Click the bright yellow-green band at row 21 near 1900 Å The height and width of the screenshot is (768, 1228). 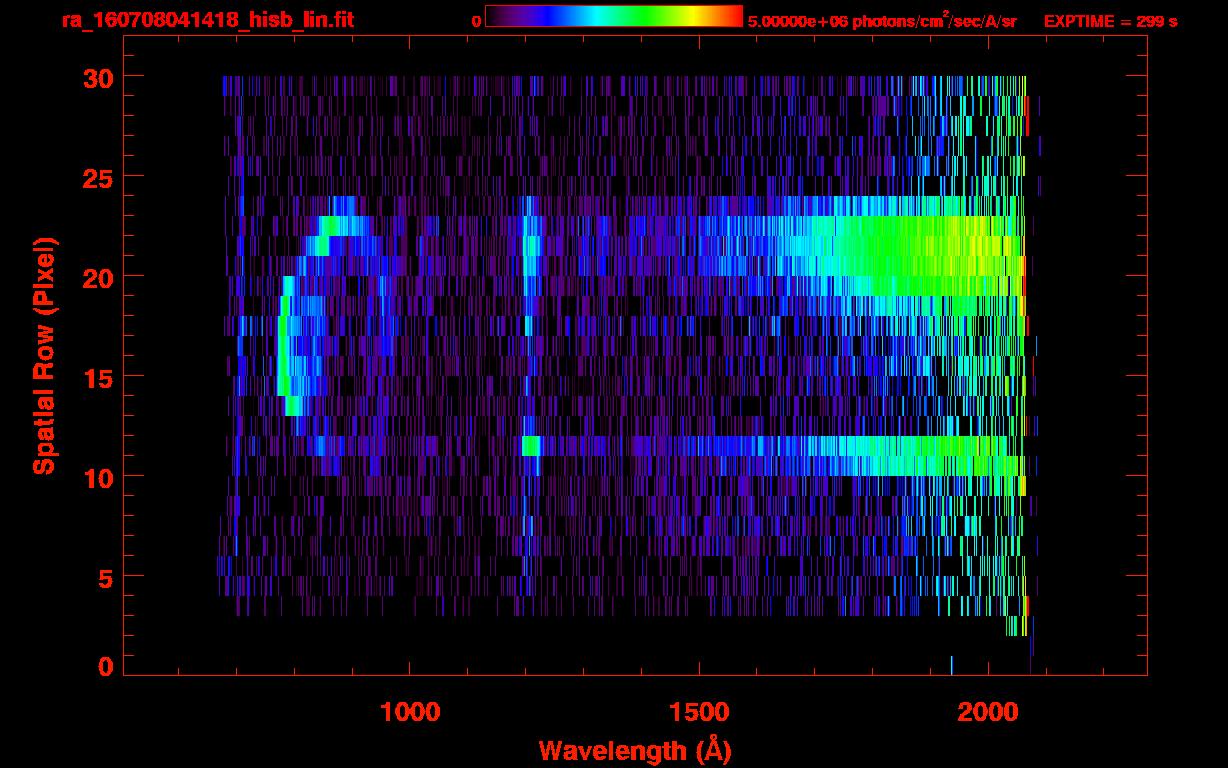[930, 256]
